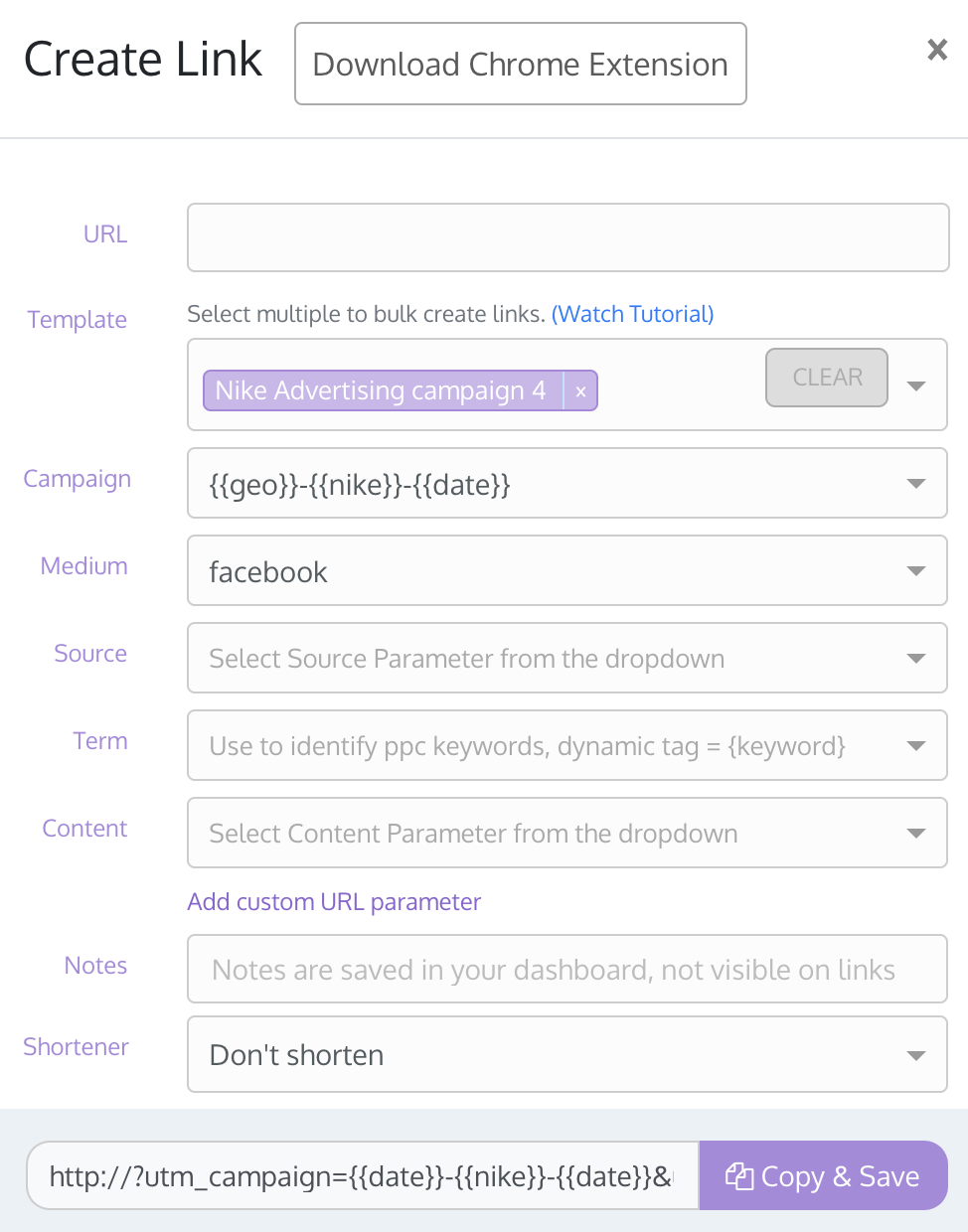Viewport: 968px width, 1232px height.
Task: Remove the Nike Advertising campaign 4 tag
Action: point(580,391)
